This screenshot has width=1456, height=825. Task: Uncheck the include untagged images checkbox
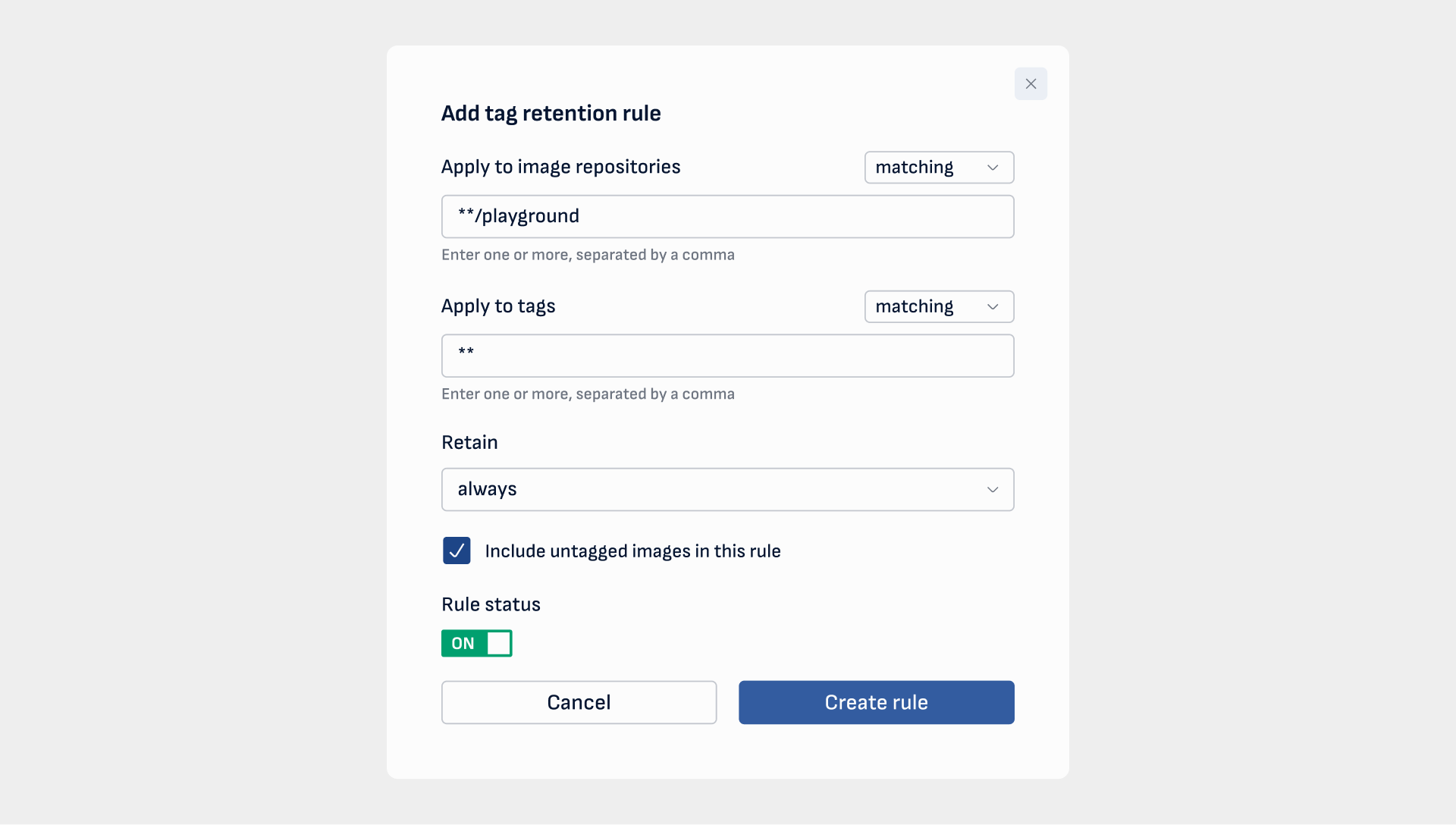click(457, 551)
